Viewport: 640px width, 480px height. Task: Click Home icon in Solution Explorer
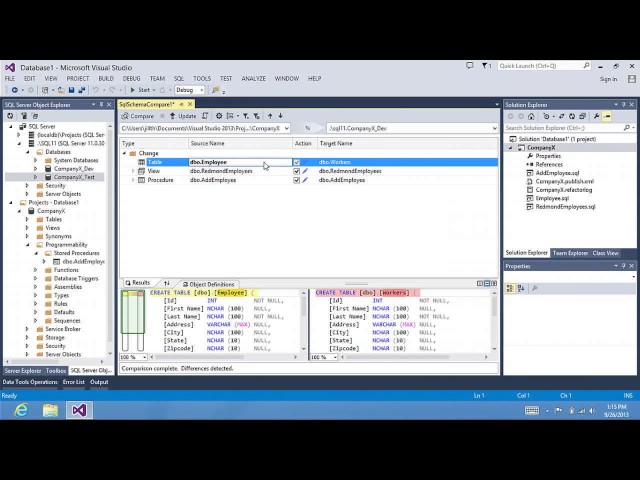pos(531,116)
